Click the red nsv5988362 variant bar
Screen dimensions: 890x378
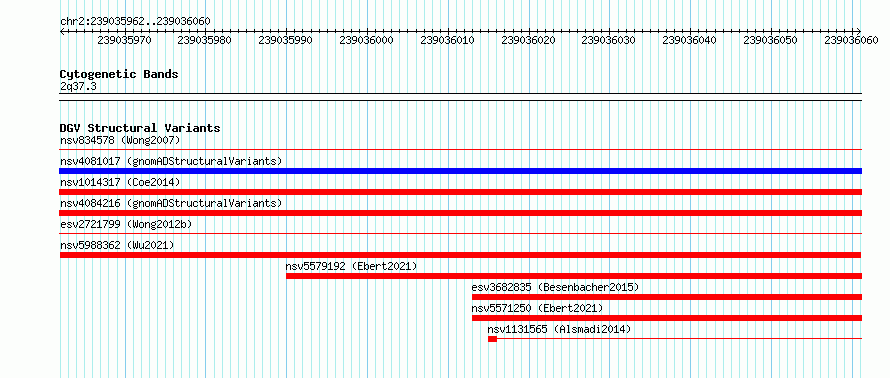(460, 255)
